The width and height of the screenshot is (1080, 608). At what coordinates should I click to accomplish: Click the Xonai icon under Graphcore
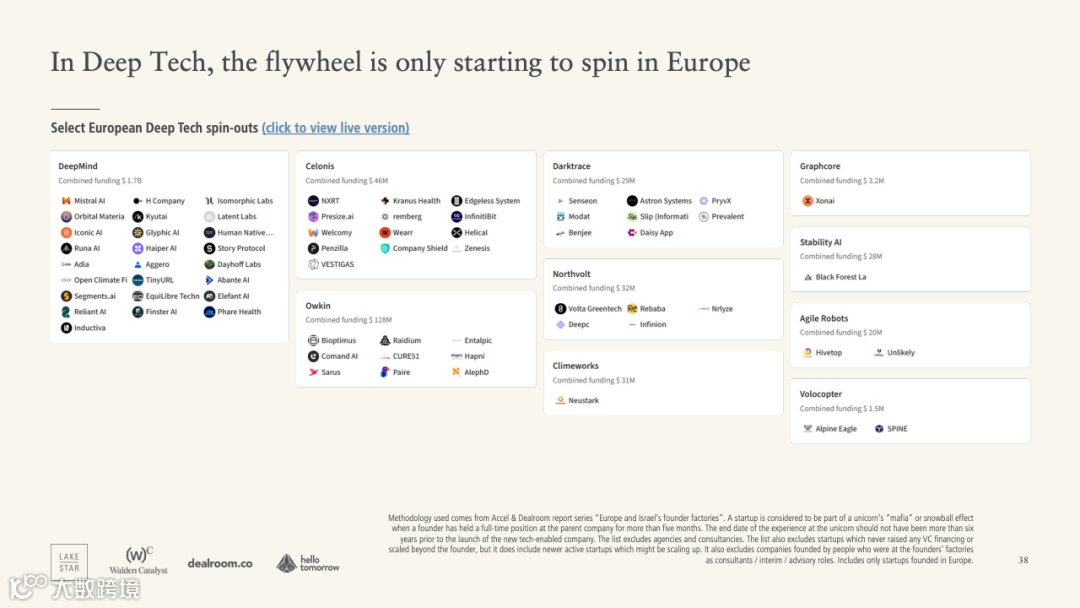[x=807, y=201]
